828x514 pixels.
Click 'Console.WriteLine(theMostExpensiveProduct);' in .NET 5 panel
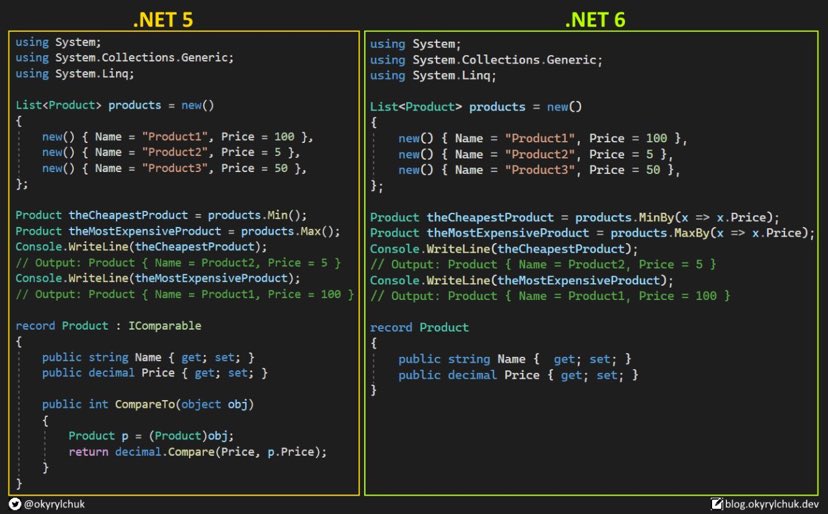click(x=157, y=278)
